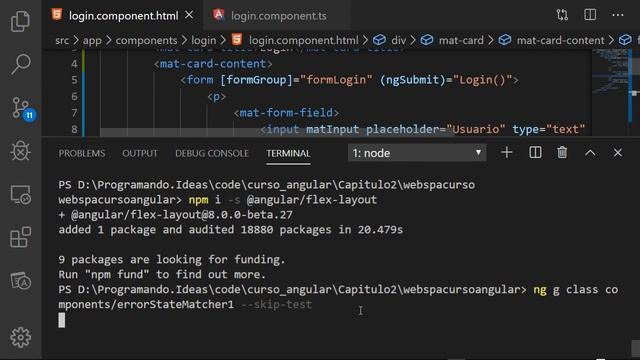Viewport: 640px width, 360px height.
Task: Open the Remote Explorer view
Action: click(x=20, y=195)
